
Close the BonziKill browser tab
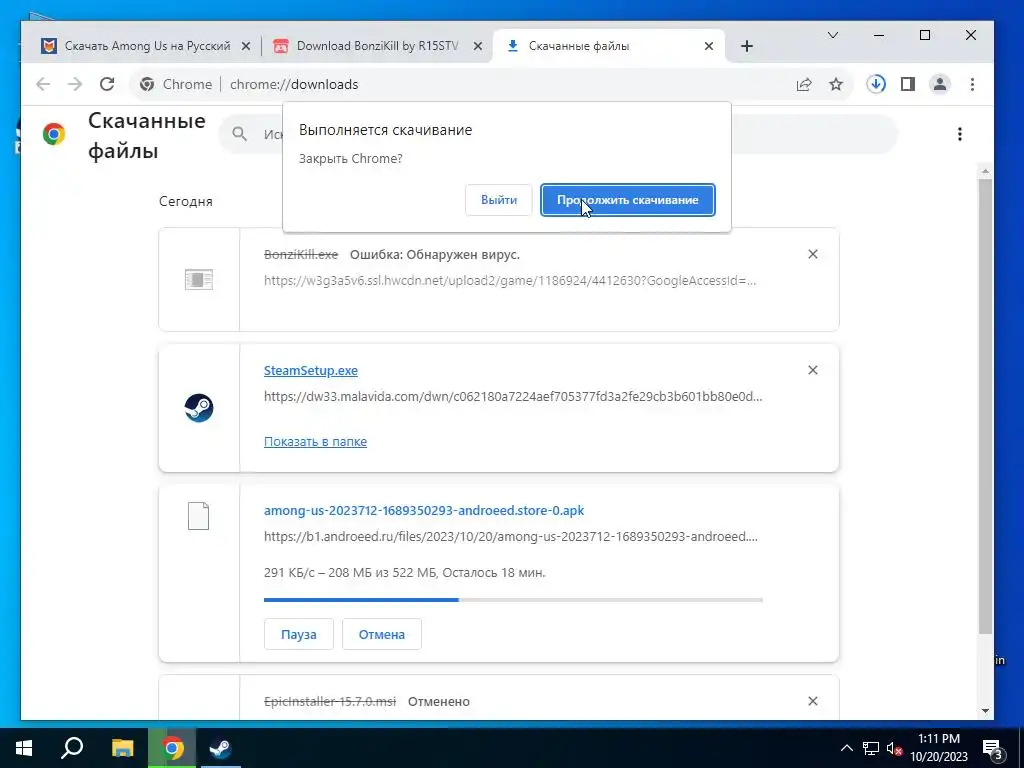[477, 46]
